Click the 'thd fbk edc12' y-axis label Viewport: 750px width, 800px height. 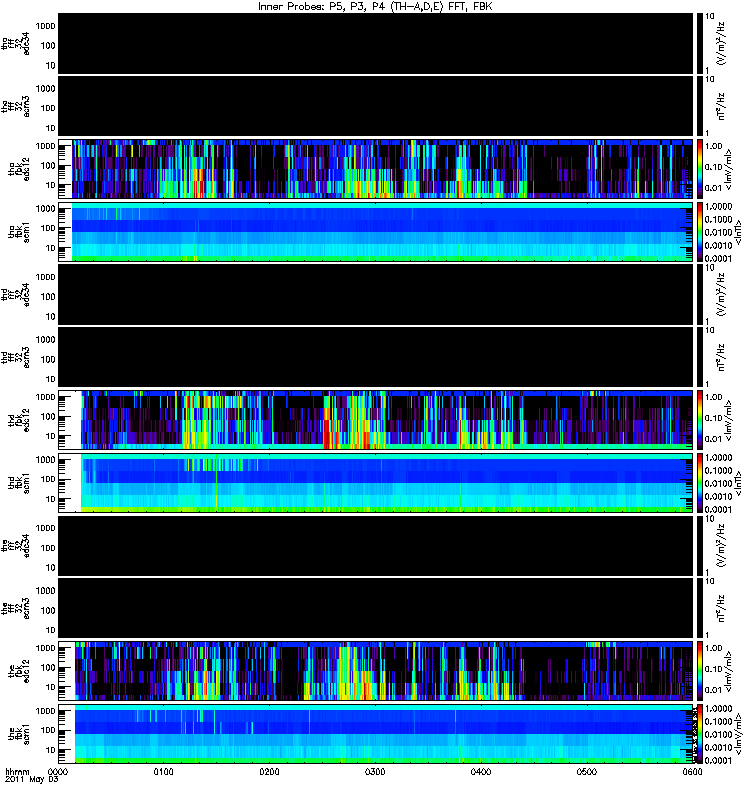click(19, 420)
